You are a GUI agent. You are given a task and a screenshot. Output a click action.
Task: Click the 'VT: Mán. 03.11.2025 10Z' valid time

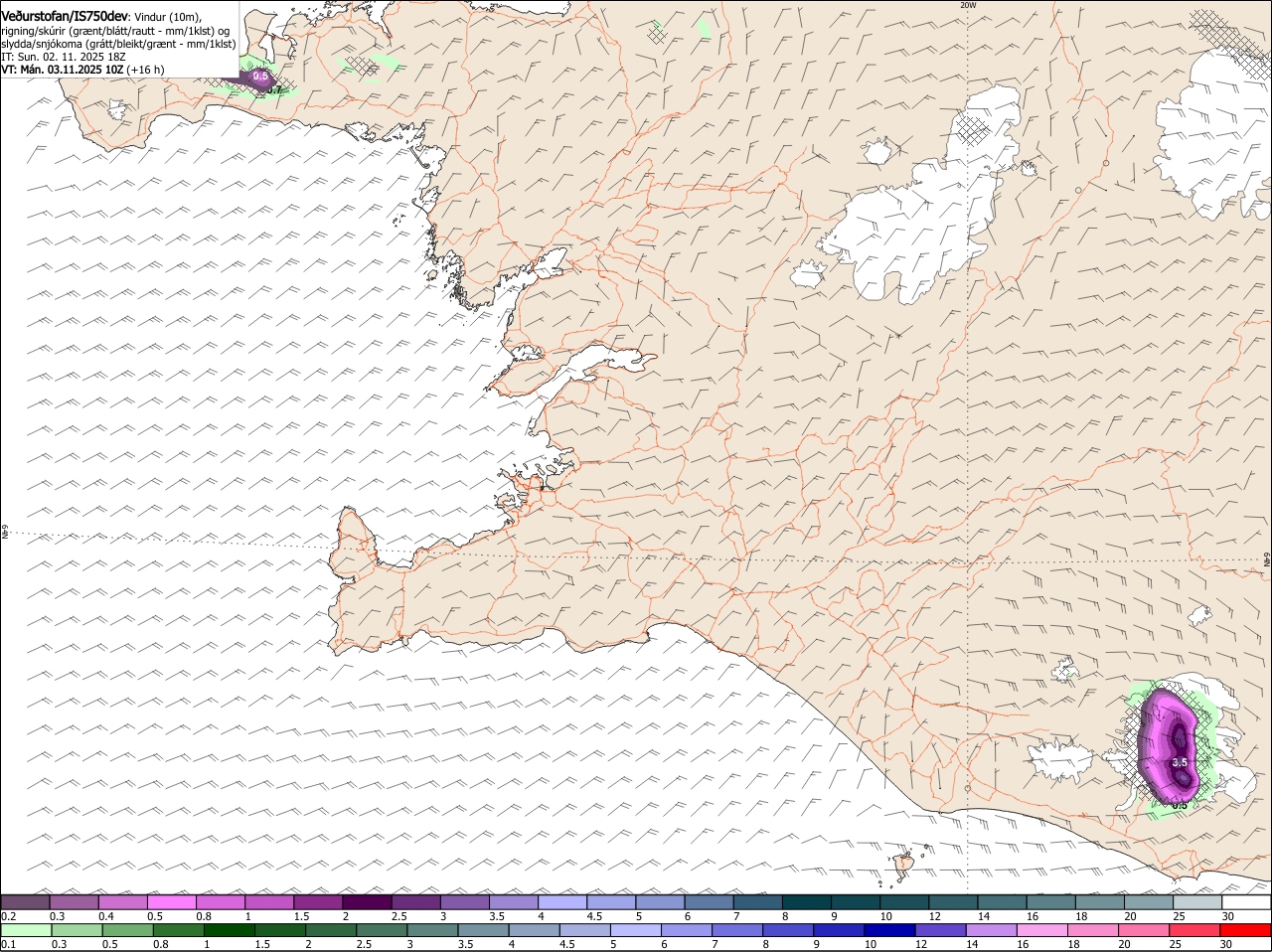62,70
